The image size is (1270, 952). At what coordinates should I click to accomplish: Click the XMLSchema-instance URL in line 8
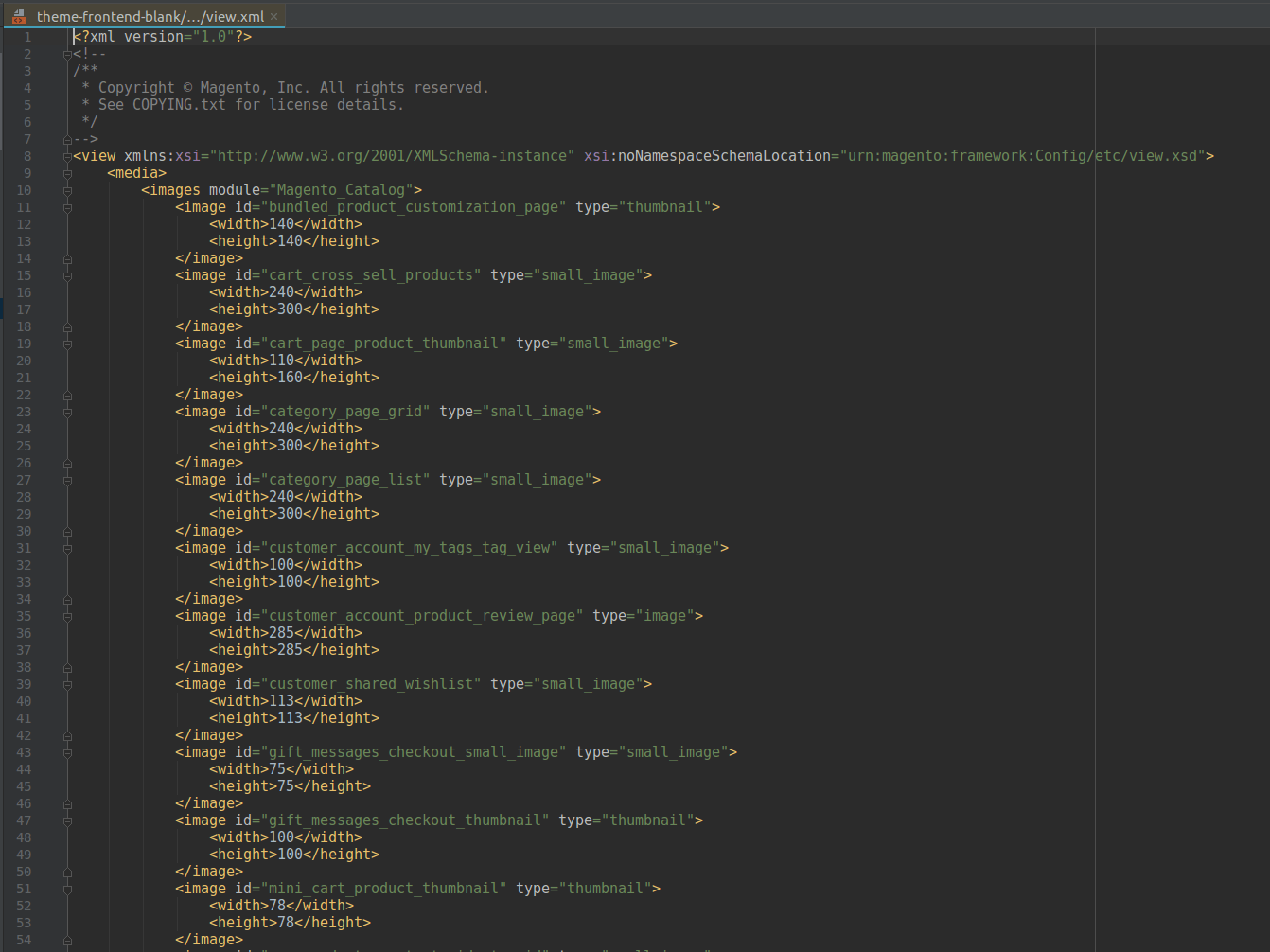click(395, 156)
